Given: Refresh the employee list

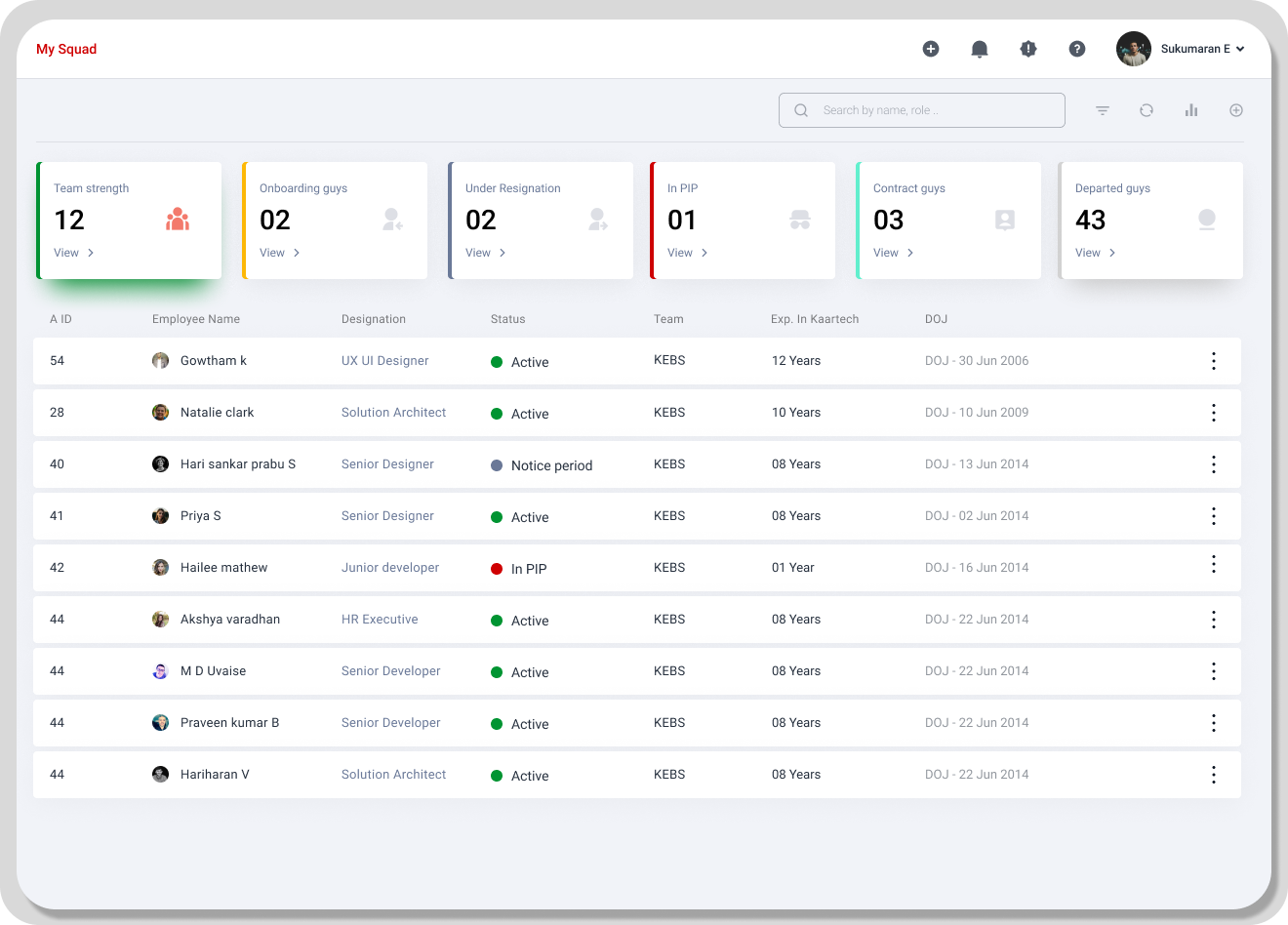Looking at the screenshot, I should pyautogui.click(x=1147, y=110).
